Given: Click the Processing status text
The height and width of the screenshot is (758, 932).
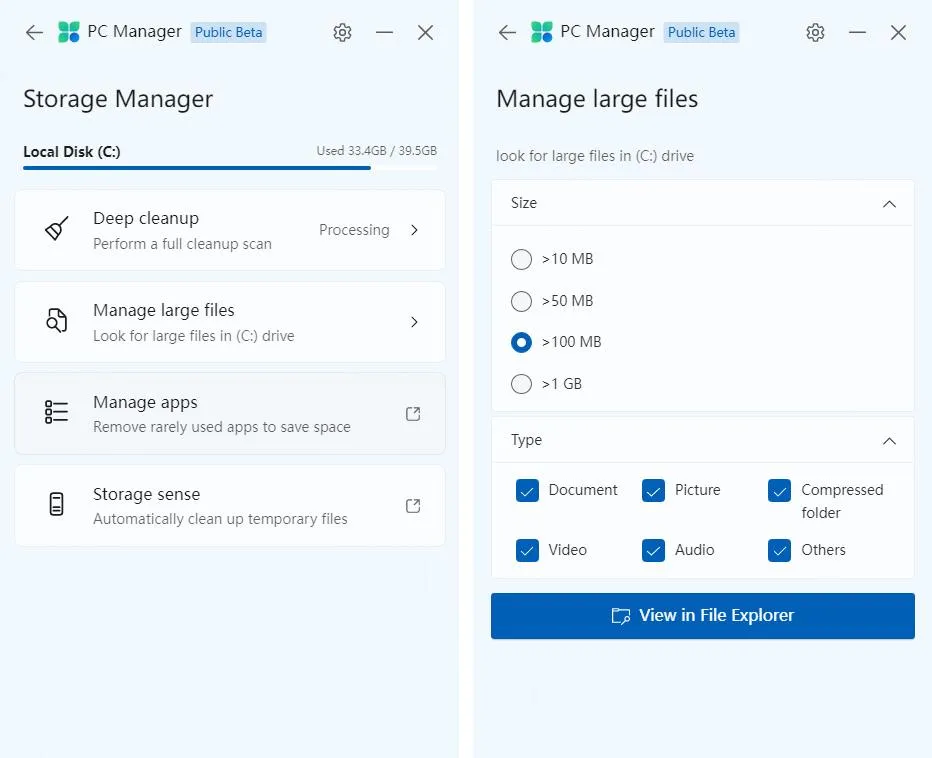Looking at the screenshot, I should 354,230.
